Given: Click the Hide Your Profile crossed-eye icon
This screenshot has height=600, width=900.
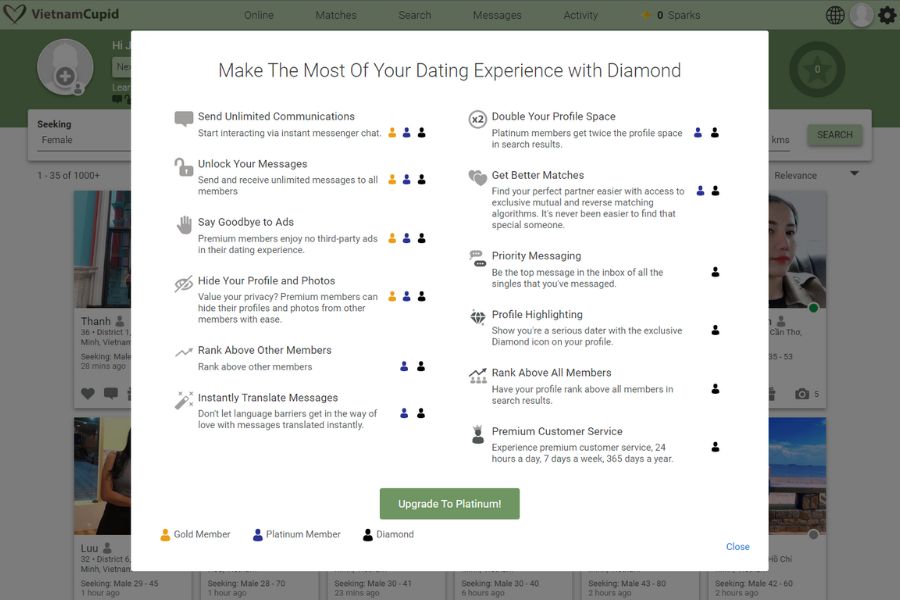Looking at the screenshot, I should pos(183,284).
